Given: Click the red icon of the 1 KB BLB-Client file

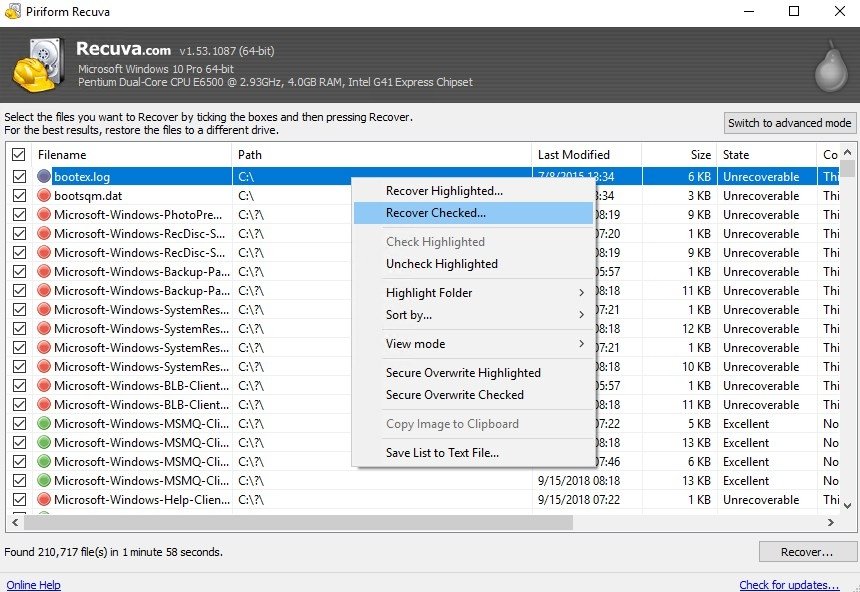Looking at the screenshot, I should click(x=44, y=386).
